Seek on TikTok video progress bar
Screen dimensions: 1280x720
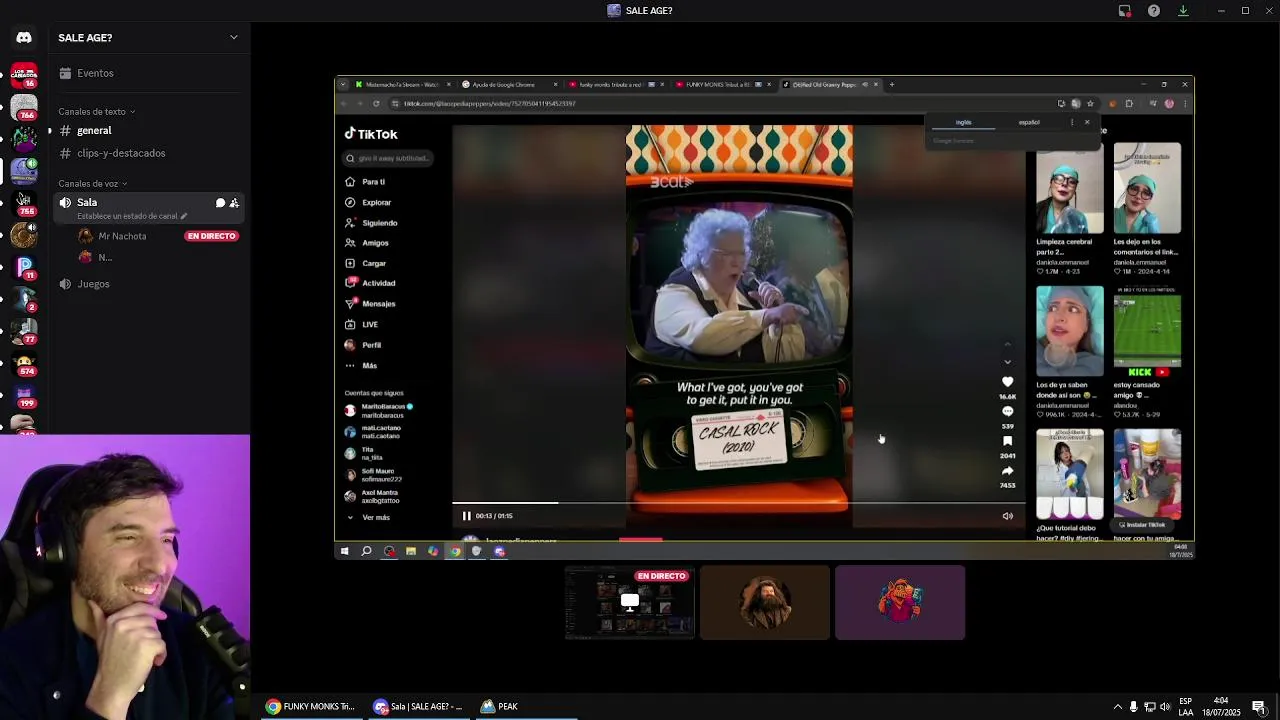tap(738, 503)
